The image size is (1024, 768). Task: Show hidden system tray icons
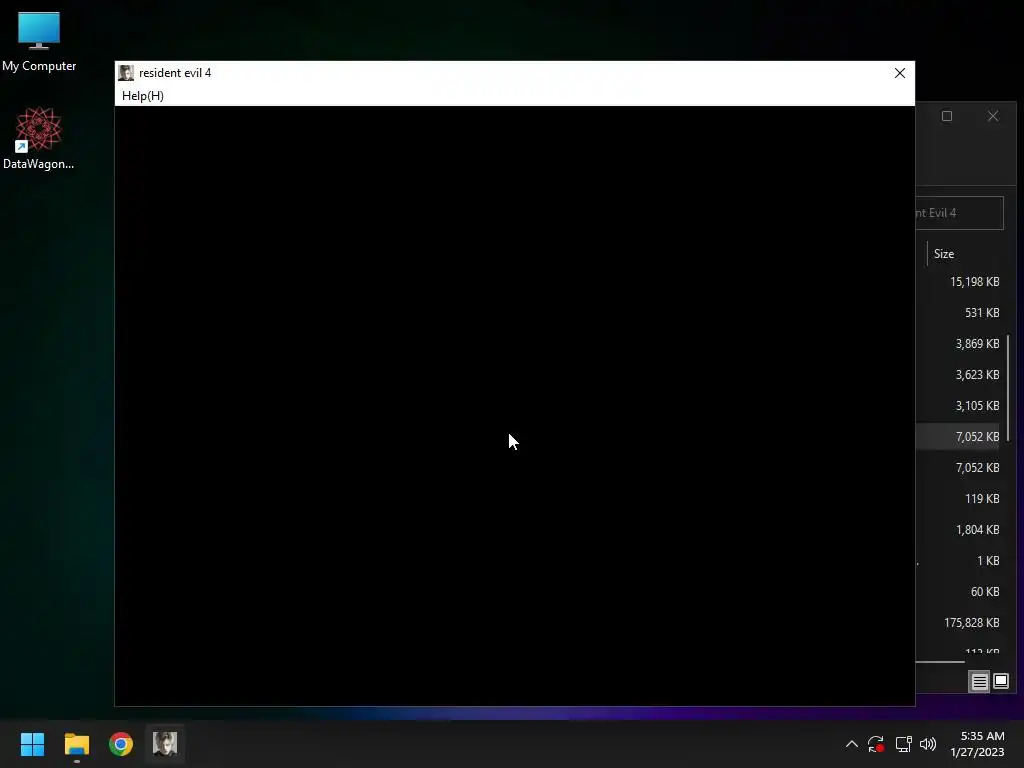pos(852,744)
